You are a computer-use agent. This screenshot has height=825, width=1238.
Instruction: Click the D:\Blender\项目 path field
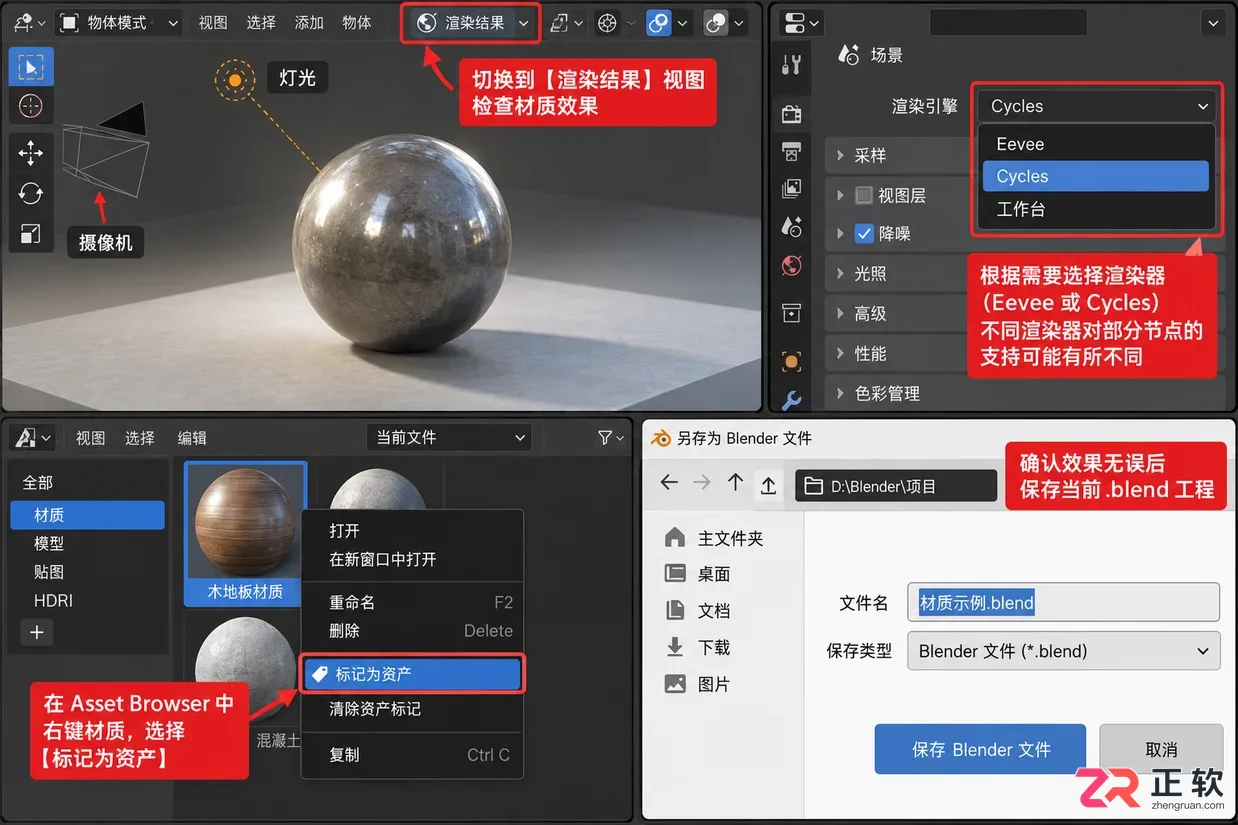click(897, 486)
